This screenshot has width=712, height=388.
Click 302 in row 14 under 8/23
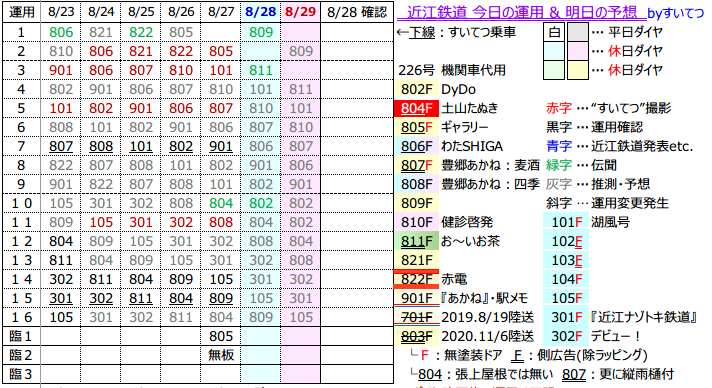[x=61, y=279]
